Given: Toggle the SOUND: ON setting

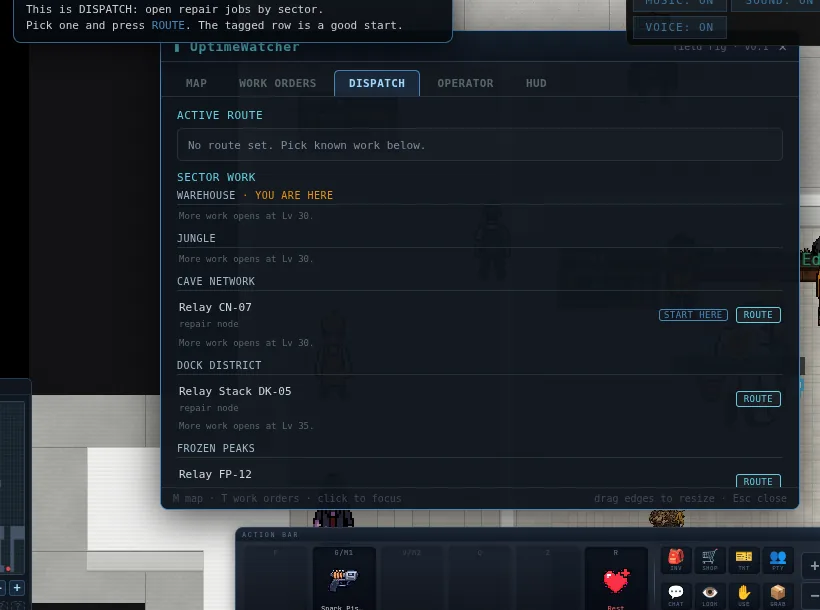Looking at the screenshot, I should (777, 4).
